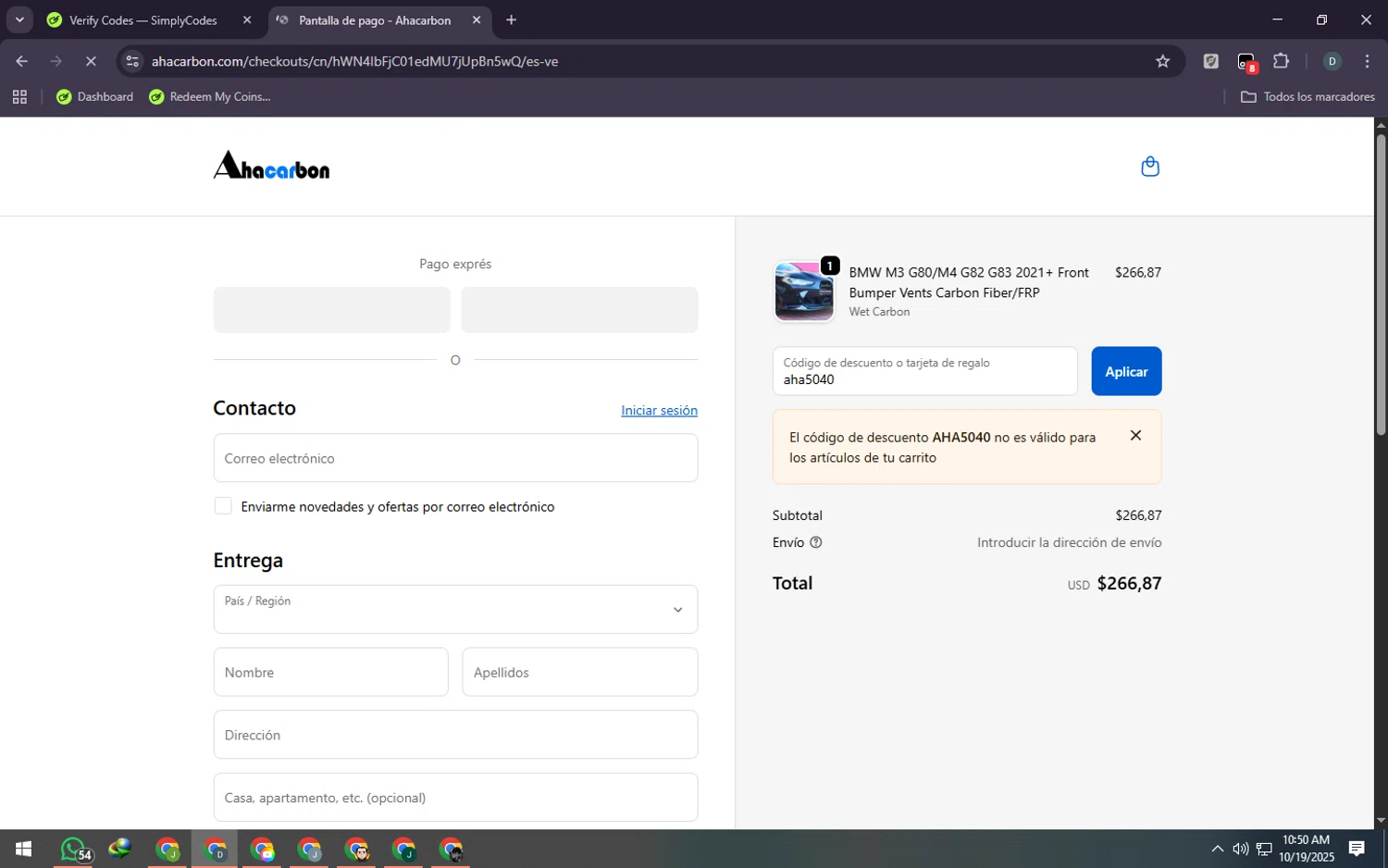Open the Chrome profile avatar D
Screen dimensions: 1388x868
1332,61
